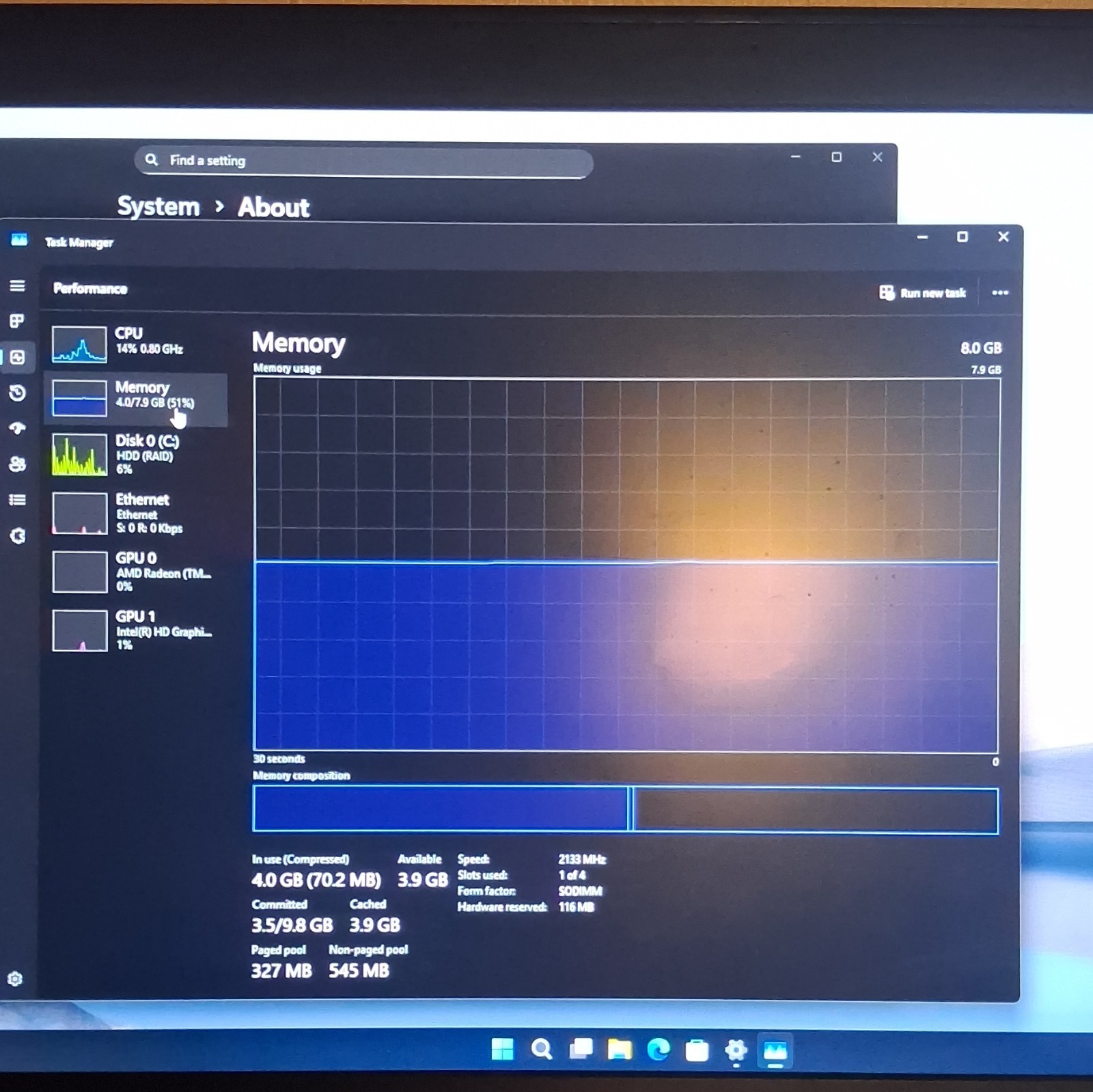The height and width of the screenshot is (1092, 1093).
Task: Launch Microsoft Edge from taskbar
Action: point(659,1050)
